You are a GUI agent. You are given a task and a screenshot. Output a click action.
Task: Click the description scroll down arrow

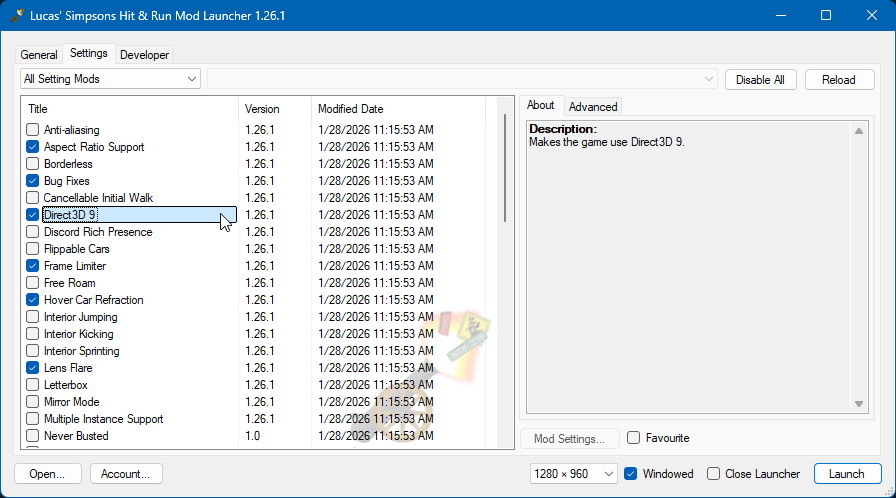click(x=858, y=404)
